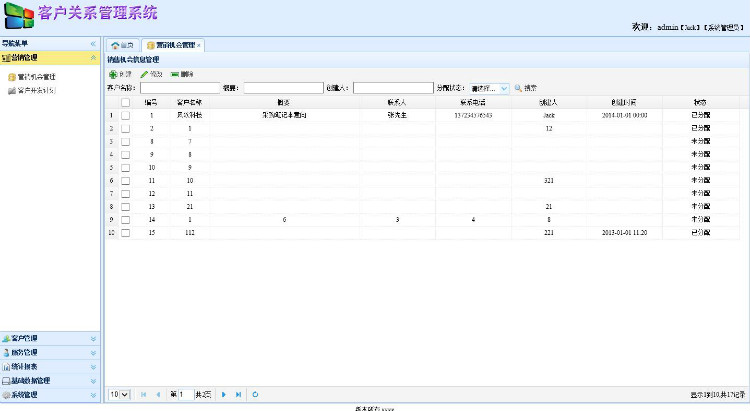Check the box for row with ID 11
Viewport: 750px width, 411px height.
tap(125, 181)
